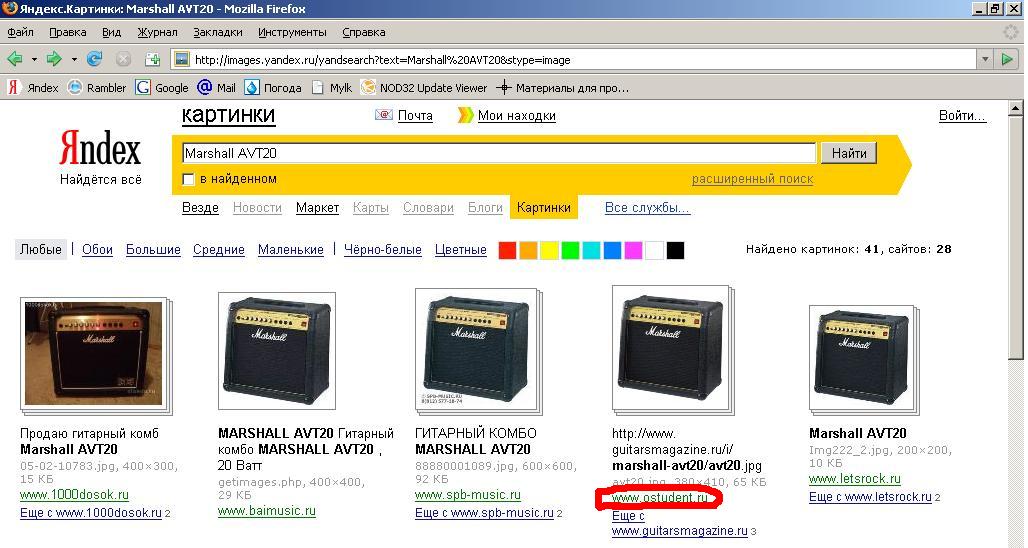Select the orange color filter swatch
This screenshot has width=1028, height=548.
[528, 250]
